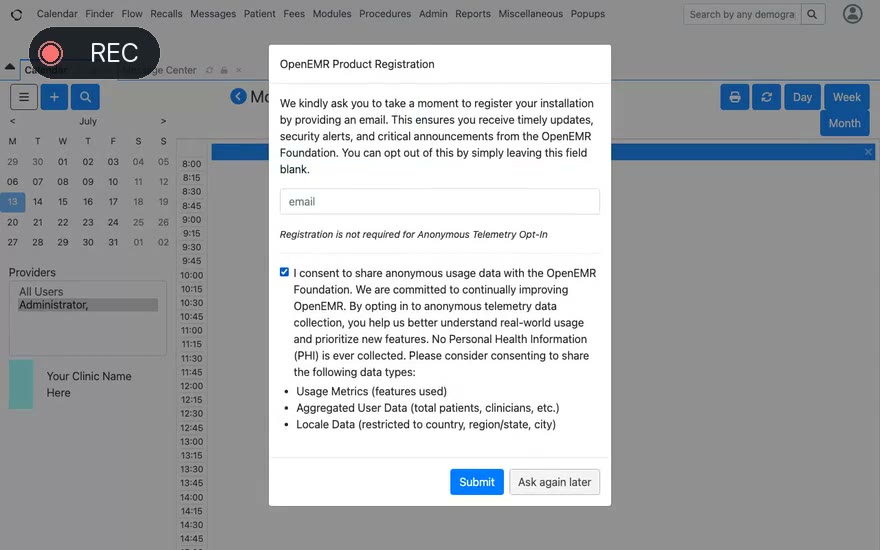This screenshot has width=880, height=550.
Task: Open the Procedures menu dropdown
Action: click(x=385, y=14)
